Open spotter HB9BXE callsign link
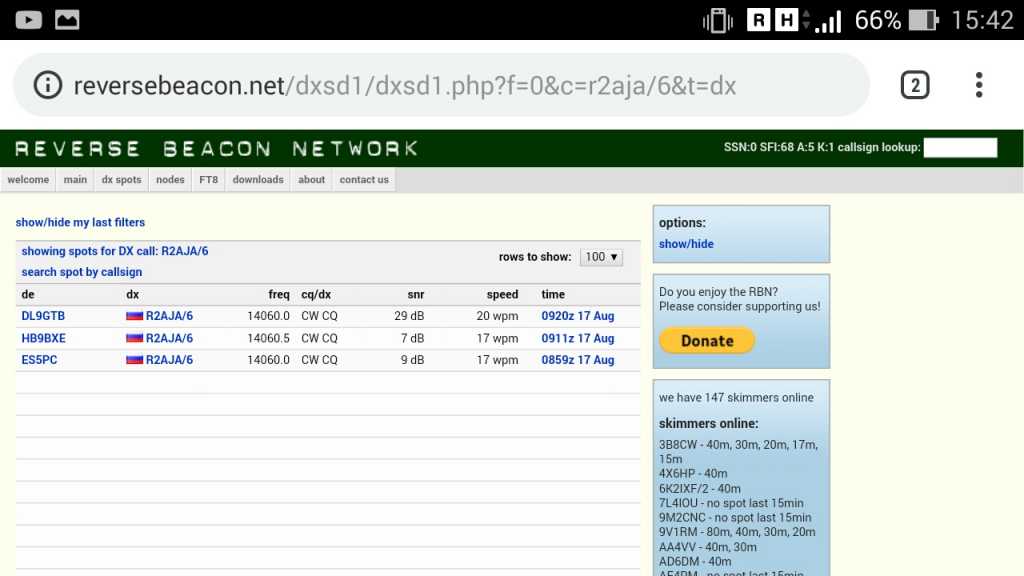 click(44, 338)
